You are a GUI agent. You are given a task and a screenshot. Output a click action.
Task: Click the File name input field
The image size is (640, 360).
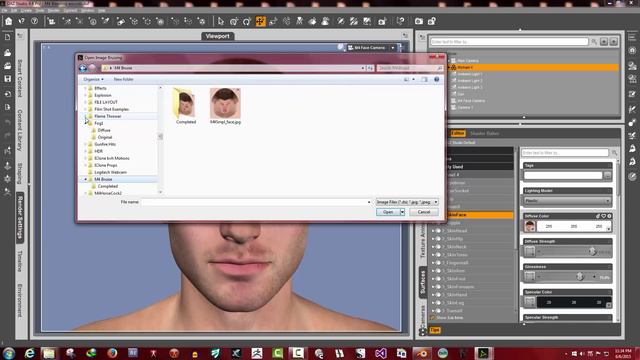tap(256, 202)
